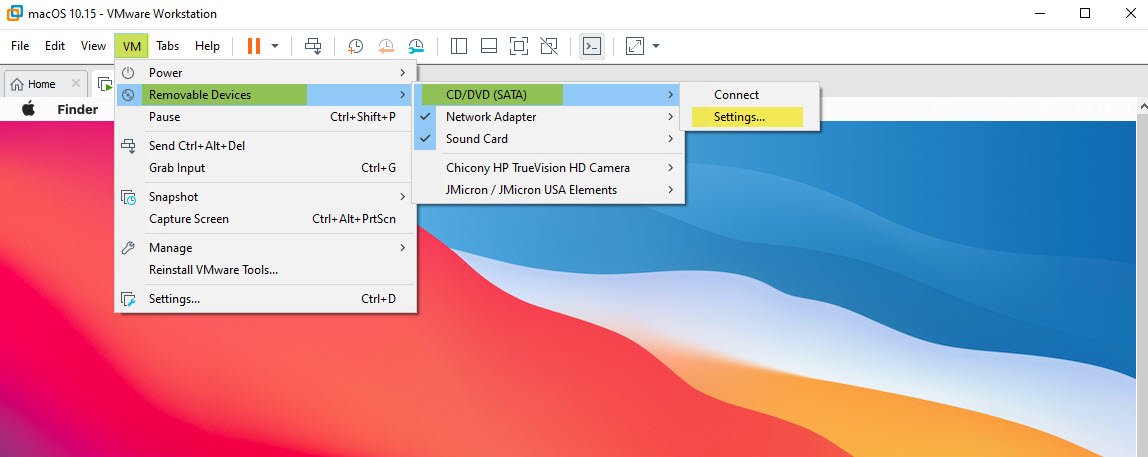1148x457 pixels.
Task: Toggle the Sound Card checked item
Action: pos(548,138)
